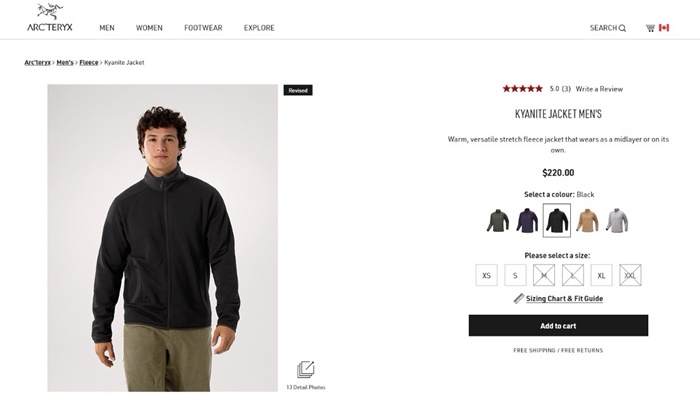Click the Canada flag country selector
This screenshot has height=400, width=700.
click(664, 28)
